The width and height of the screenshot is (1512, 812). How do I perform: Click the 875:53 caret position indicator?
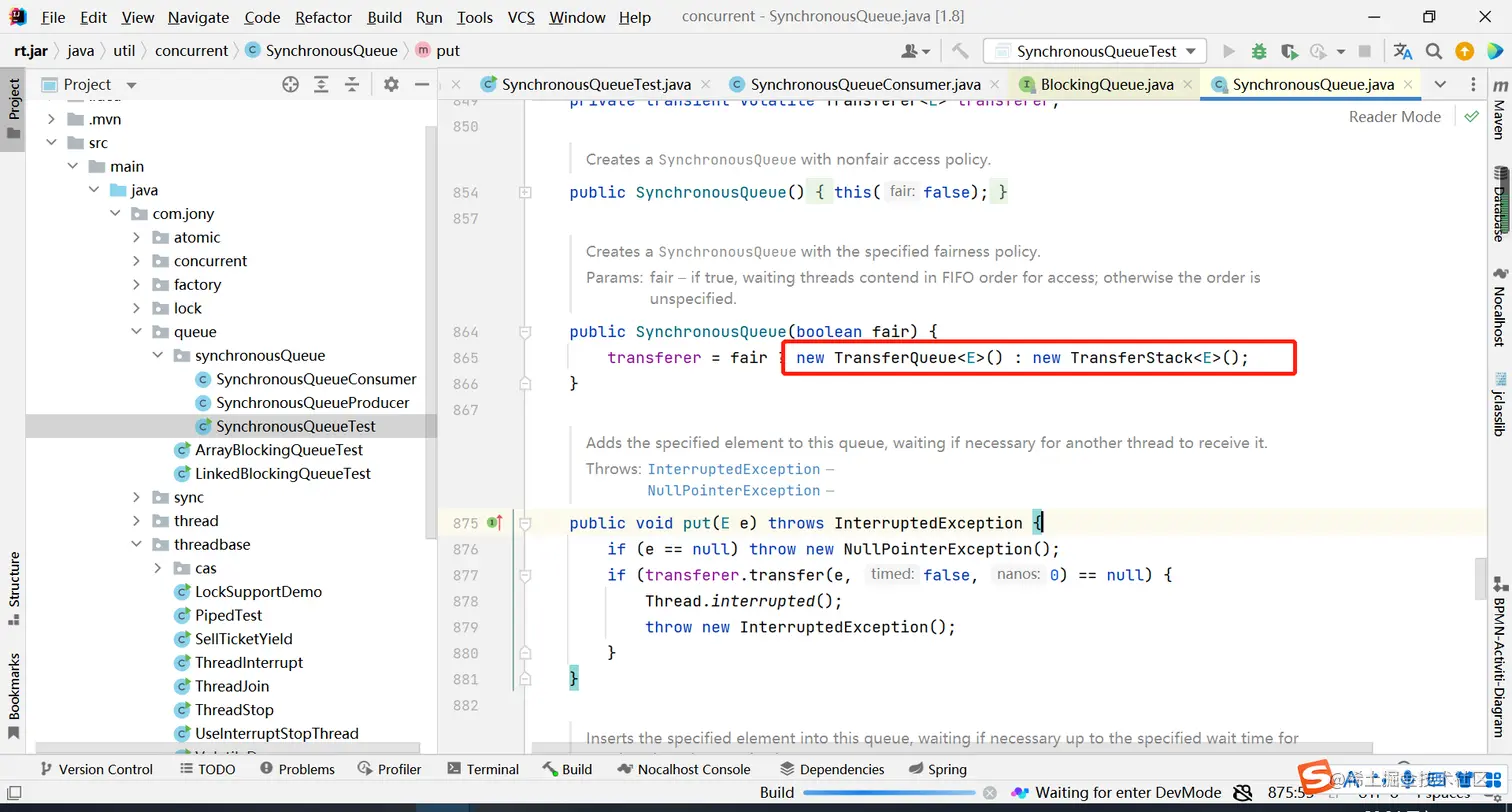pos(1290,793)
